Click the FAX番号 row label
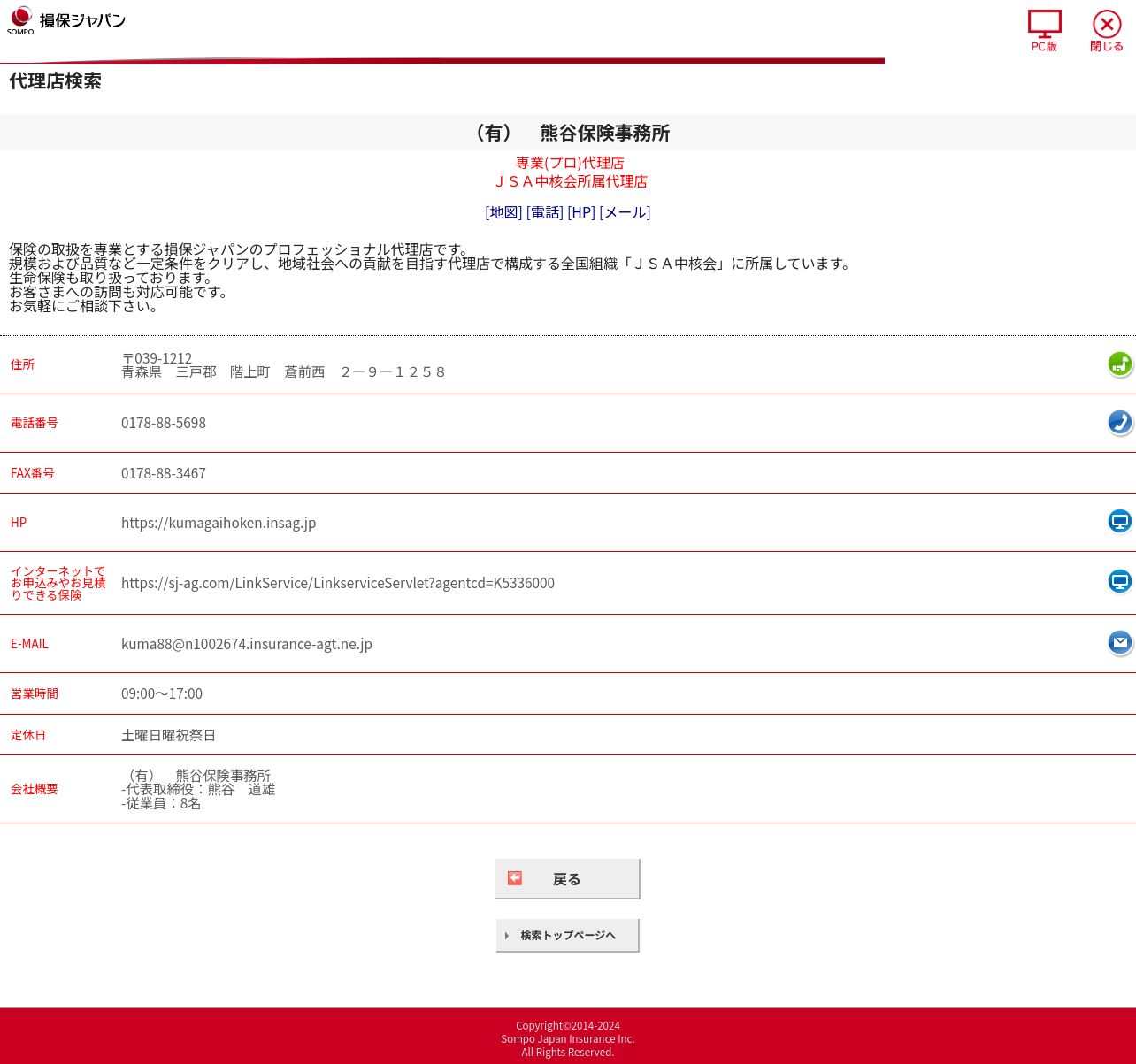The width and height of the screenshot is (1136, 1064). click(33, 473)
